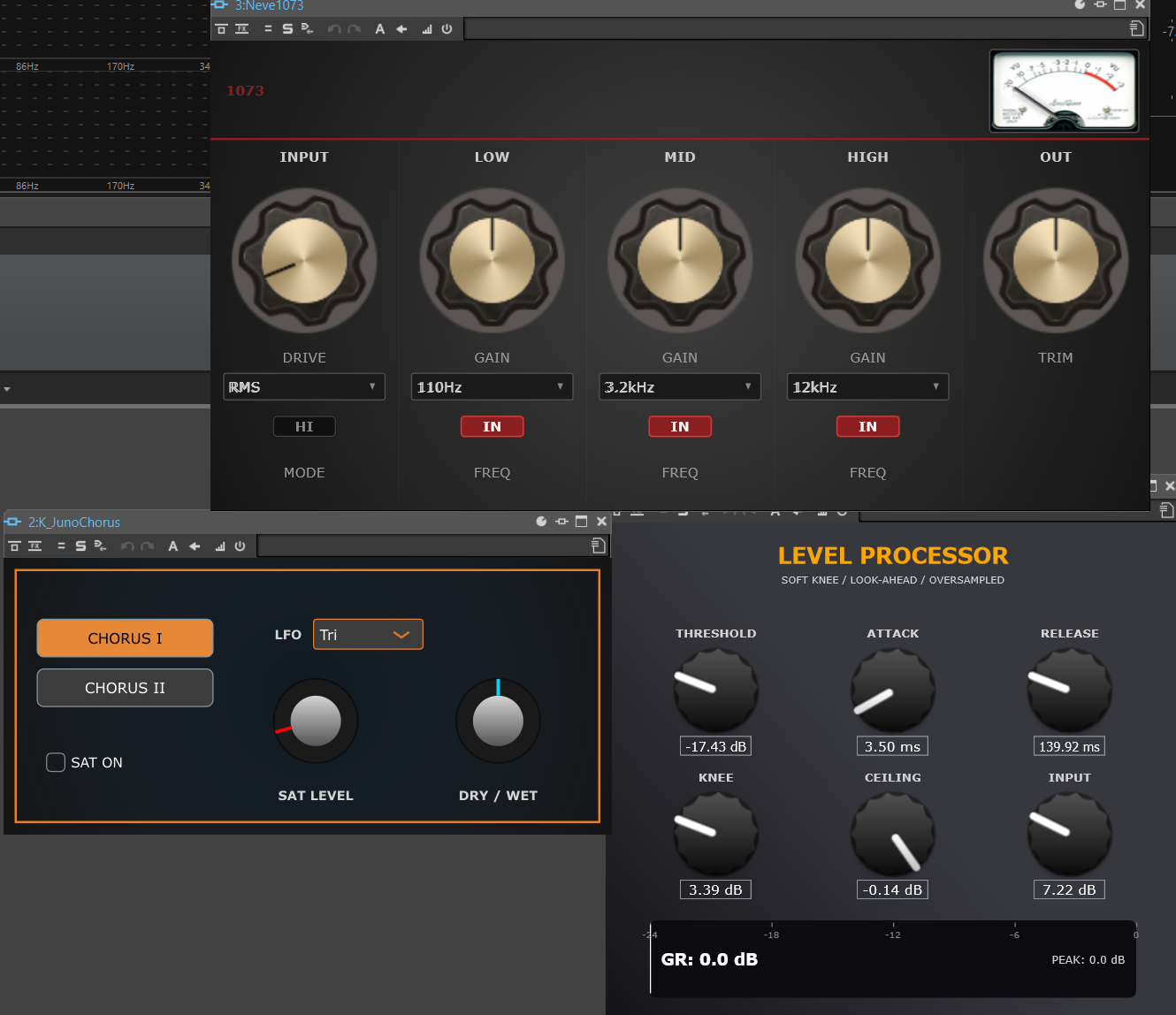Select the CHORUS I mode button
Image resolution: width=1176 pixels, height=1015 pixels.
[x=125, y=638]
